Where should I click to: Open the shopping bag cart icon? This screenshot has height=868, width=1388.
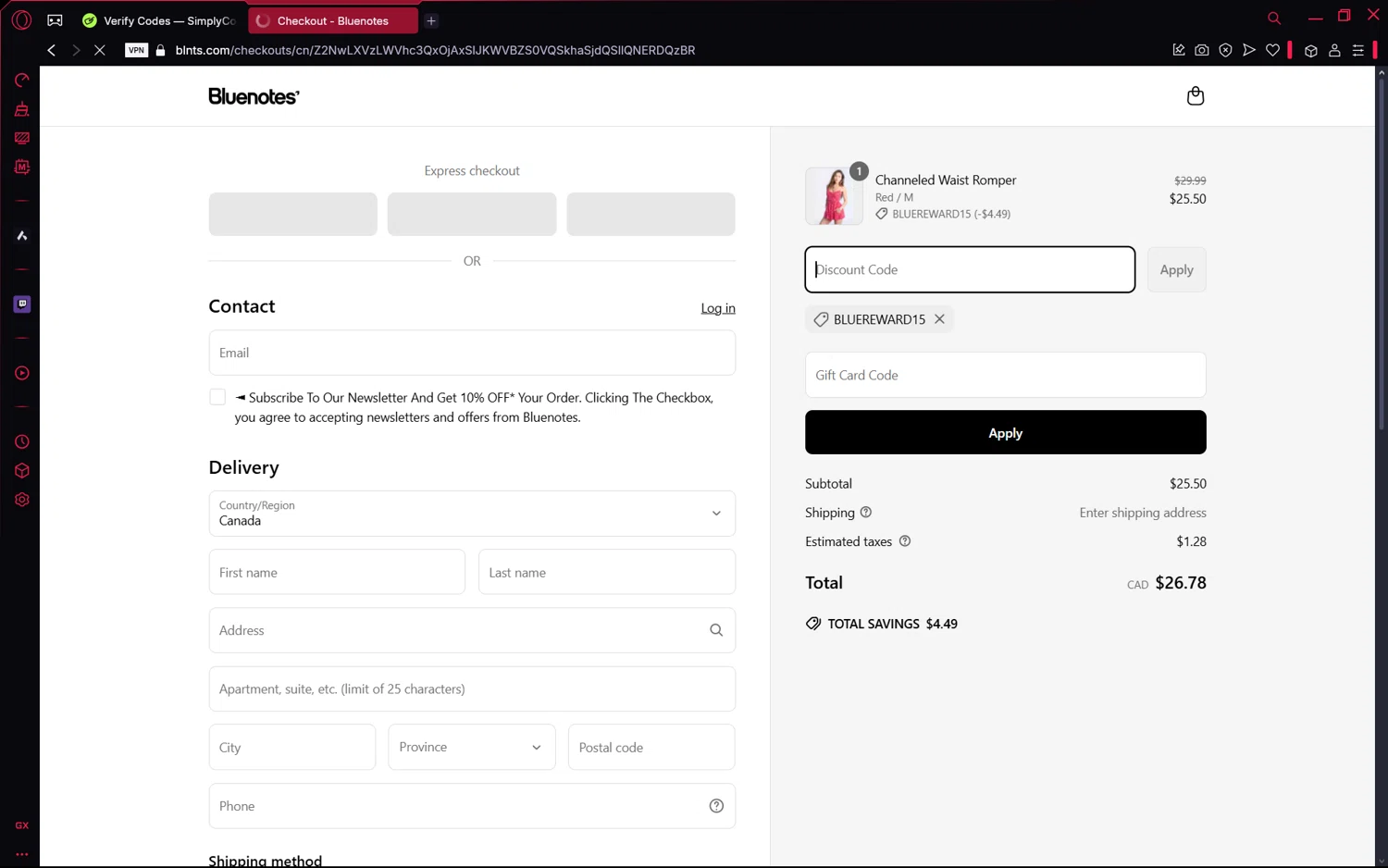pos(1196,96)
